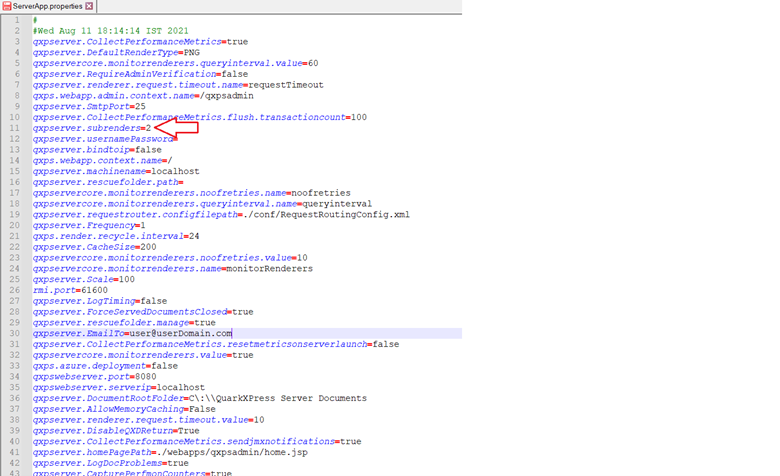Click the 'monitorRenderers' value
Image resolution: width=780 pixels, height=476 pixels.
270,269
